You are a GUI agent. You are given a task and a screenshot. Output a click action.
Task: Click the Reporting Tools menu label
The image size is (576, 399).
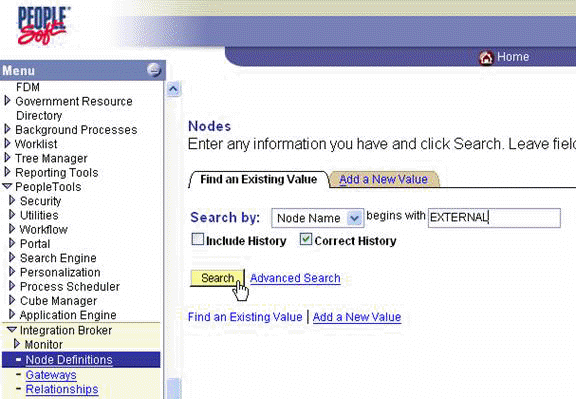57,173
